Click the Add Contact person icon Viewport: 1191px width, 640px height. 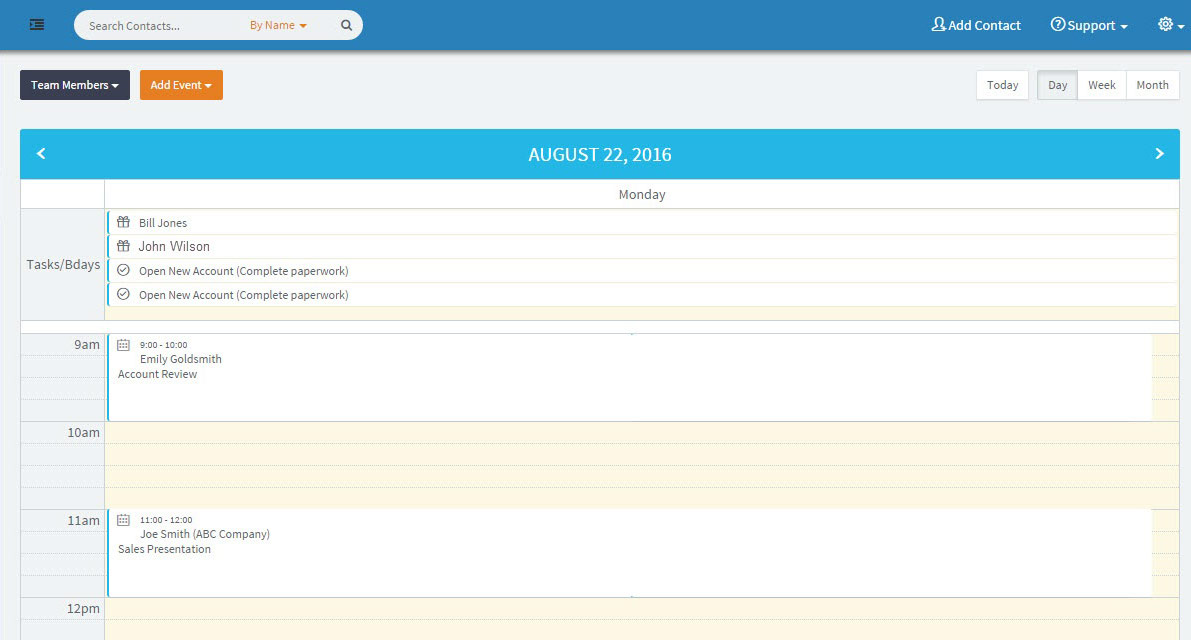coord(939,24)
